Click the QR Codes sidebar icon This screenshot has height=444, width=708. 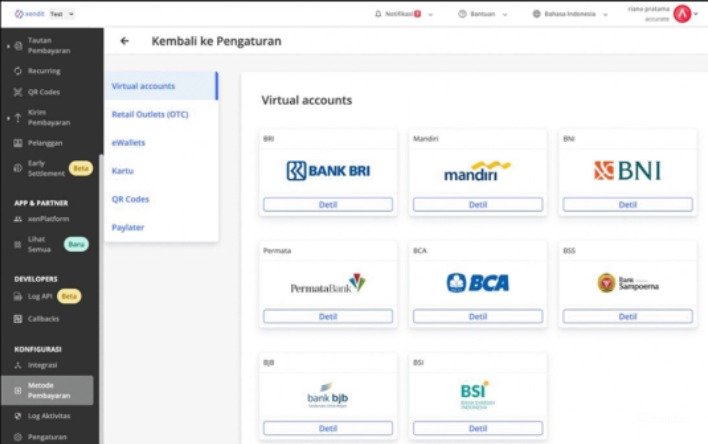(18, 92)
